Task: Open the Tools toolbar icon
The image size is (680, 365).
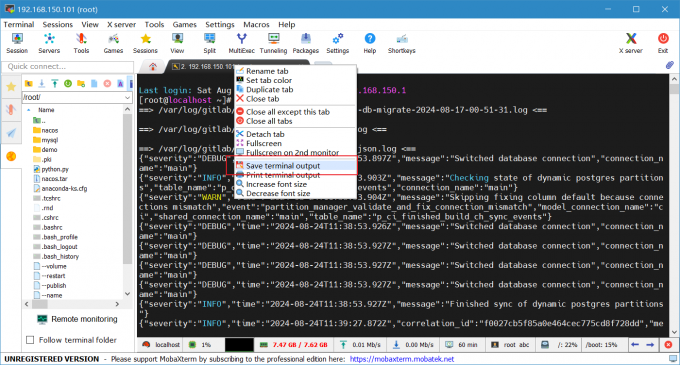Action: point(81,43)
